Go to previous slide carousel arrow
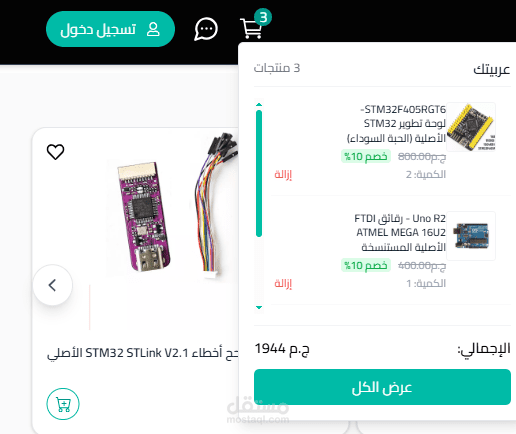Image resolution: width=516 pixels, height=434 pixels. tap(53, 285)
